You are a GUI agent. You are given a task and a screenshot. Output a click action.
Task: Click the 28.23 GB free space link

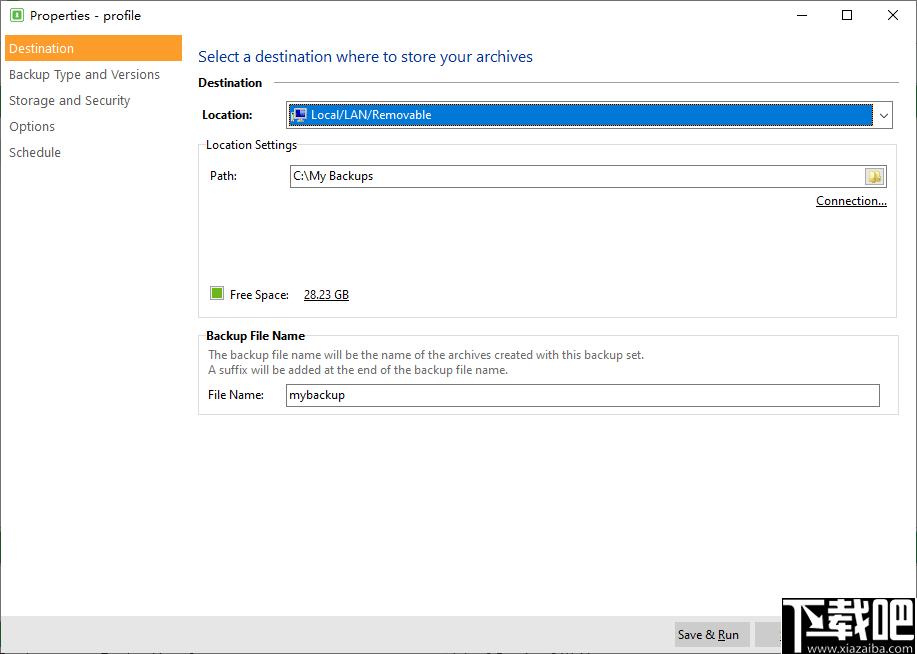coord(326,295)
